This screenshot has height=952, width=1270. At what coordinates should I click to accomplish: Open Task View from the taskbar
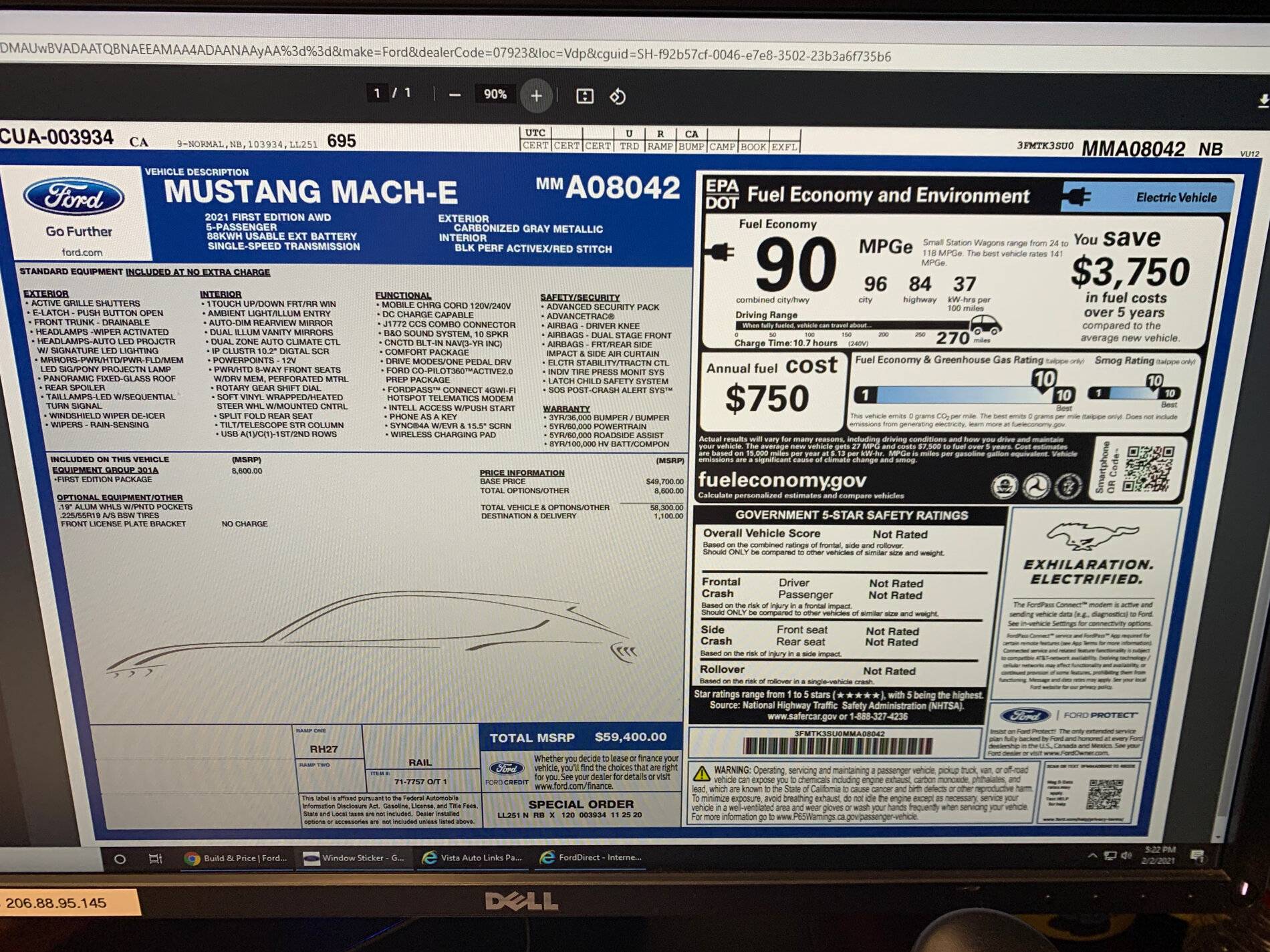pyautogui.click(x=155, y=858)
